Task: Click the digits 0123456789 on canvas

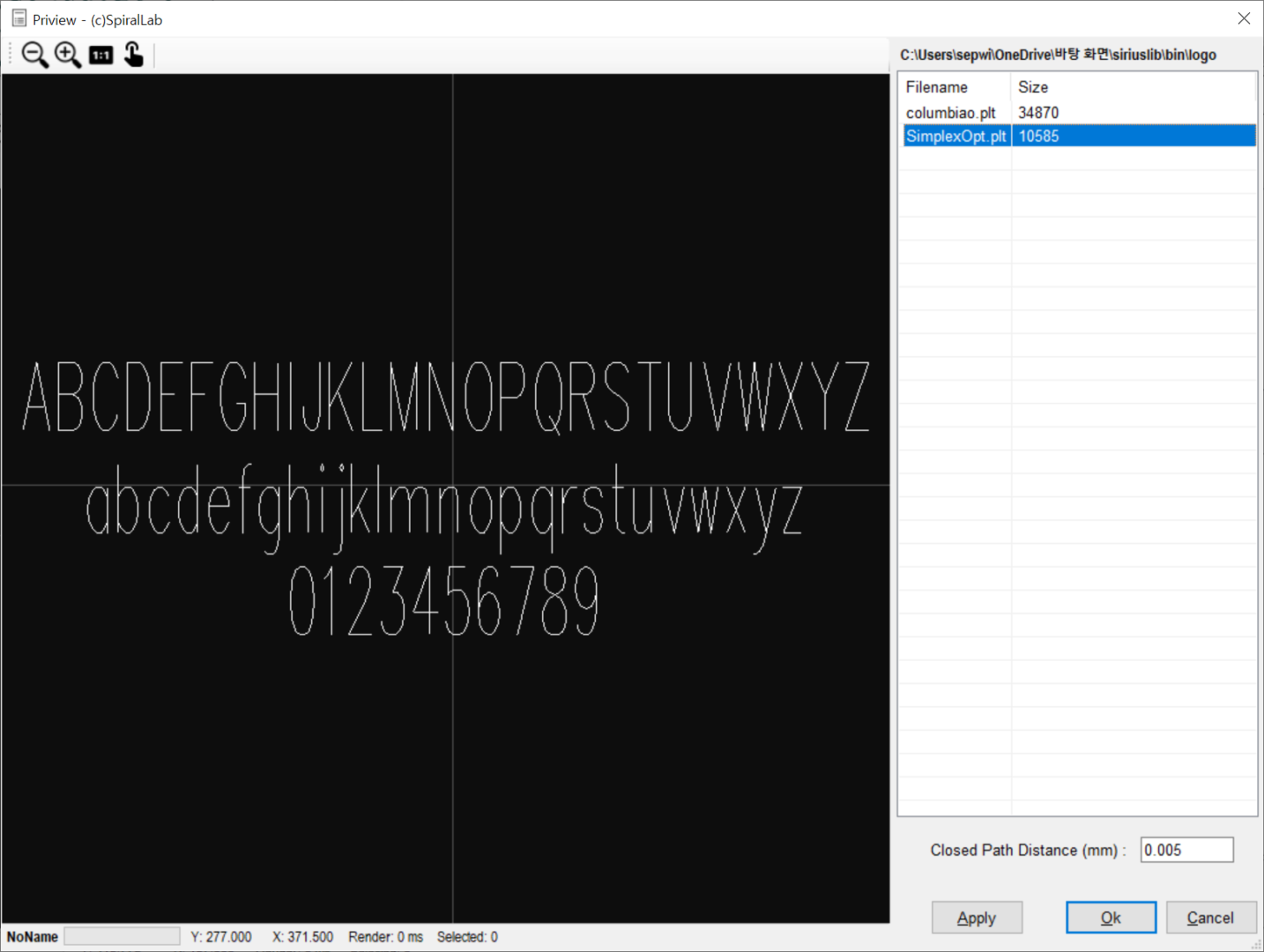Action: click(x=444, y=601)
